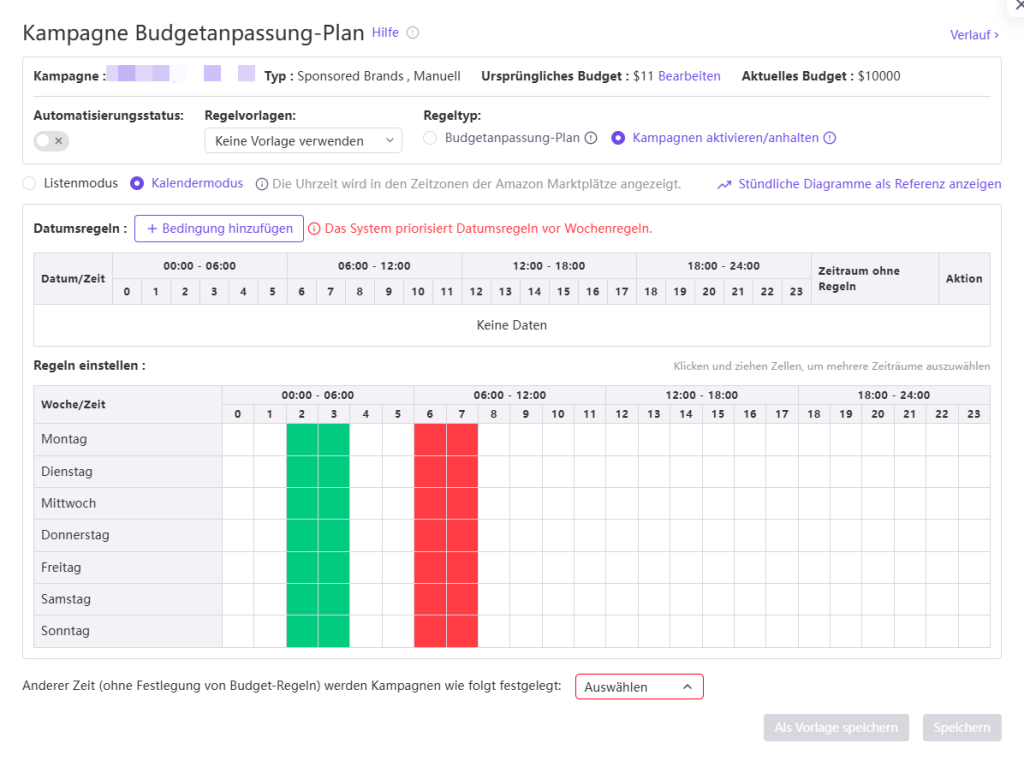Click the Woche/Zeit header cell
Image resolution: width=1024 pixels, height=761 pixels.
point(128,404)
